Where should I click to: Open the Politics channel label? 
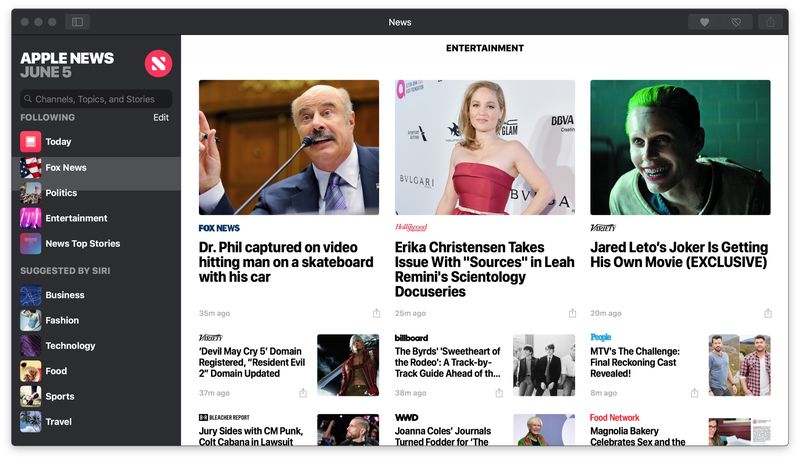[x=61, y=193]
